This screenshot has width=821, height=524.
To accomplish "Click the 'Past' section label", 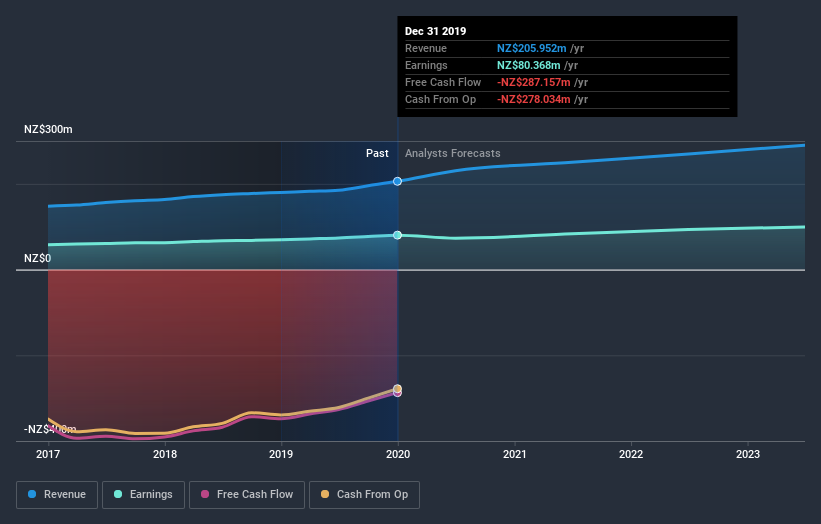I will tap(377, 153).
